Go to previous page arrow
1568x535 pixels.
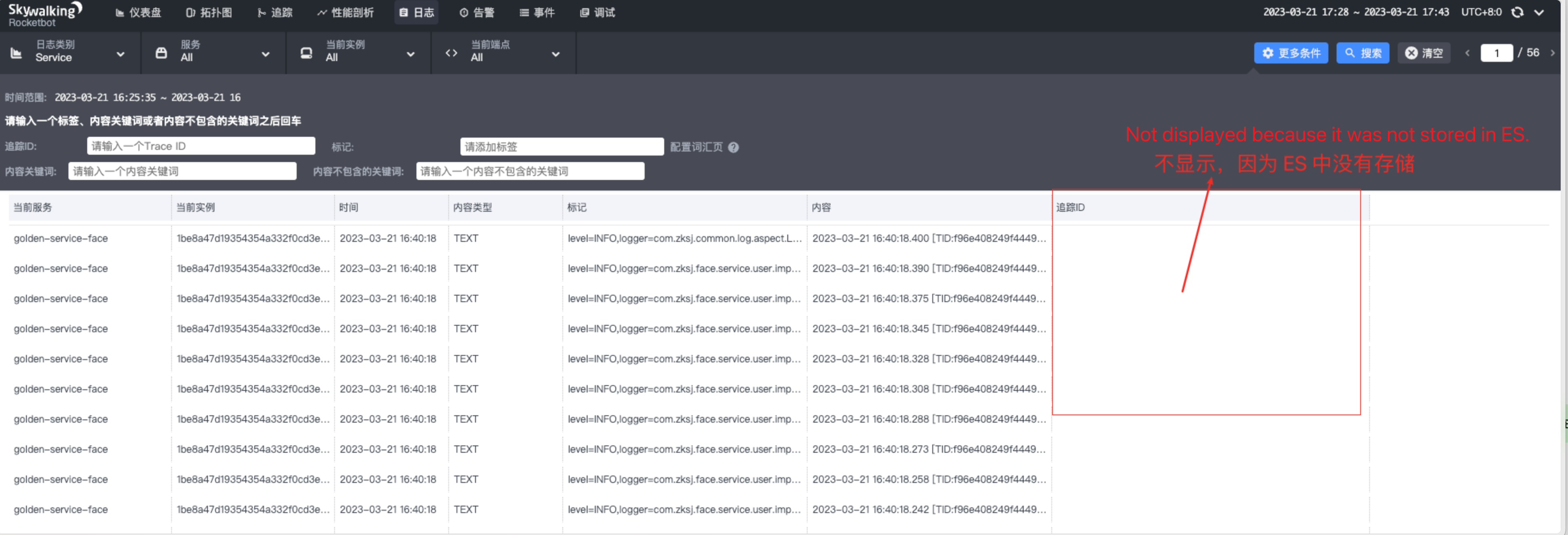(x=1467, y=53)
